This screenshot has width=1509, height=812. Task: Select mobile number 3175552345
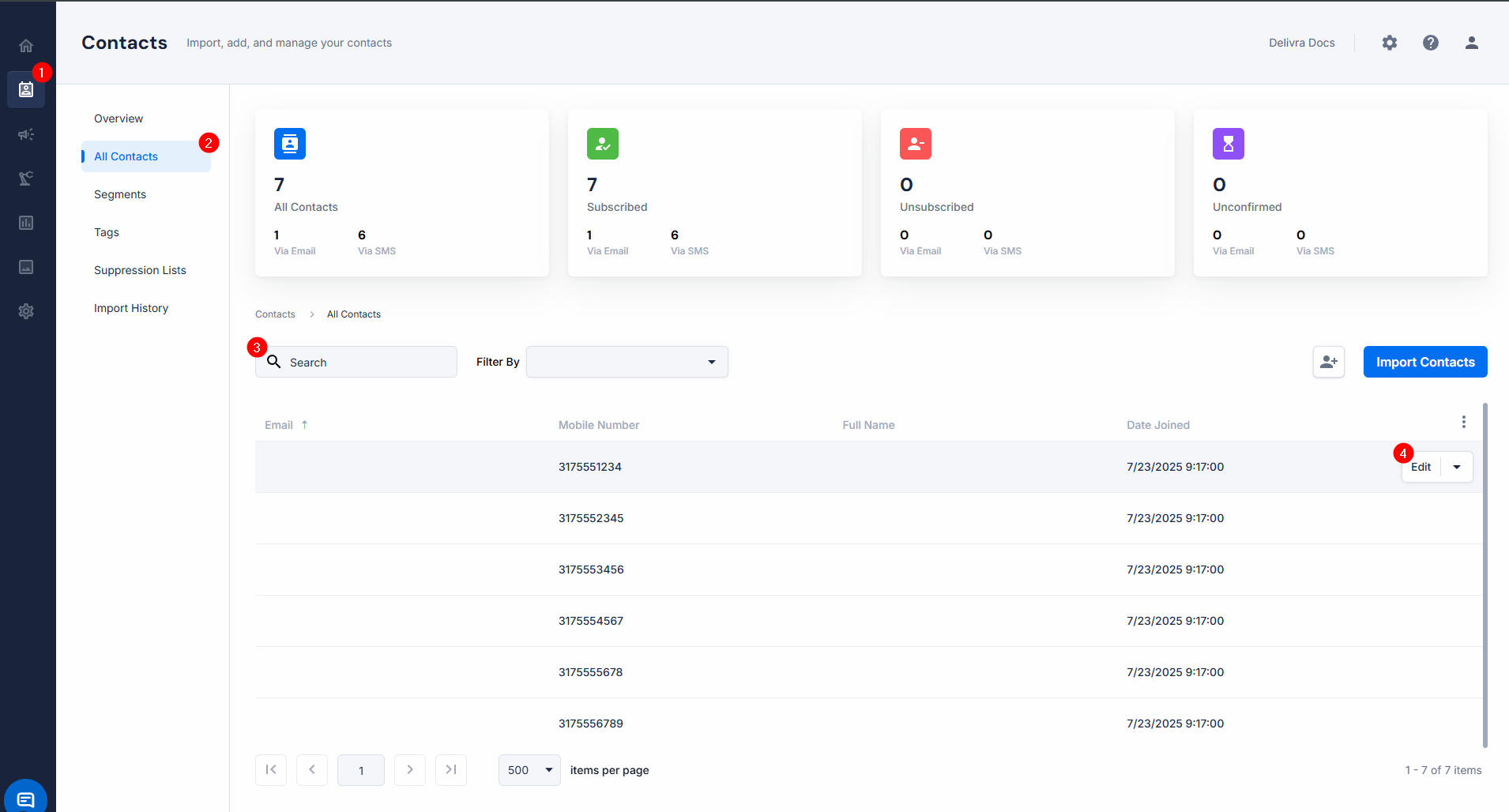[591, 518]
